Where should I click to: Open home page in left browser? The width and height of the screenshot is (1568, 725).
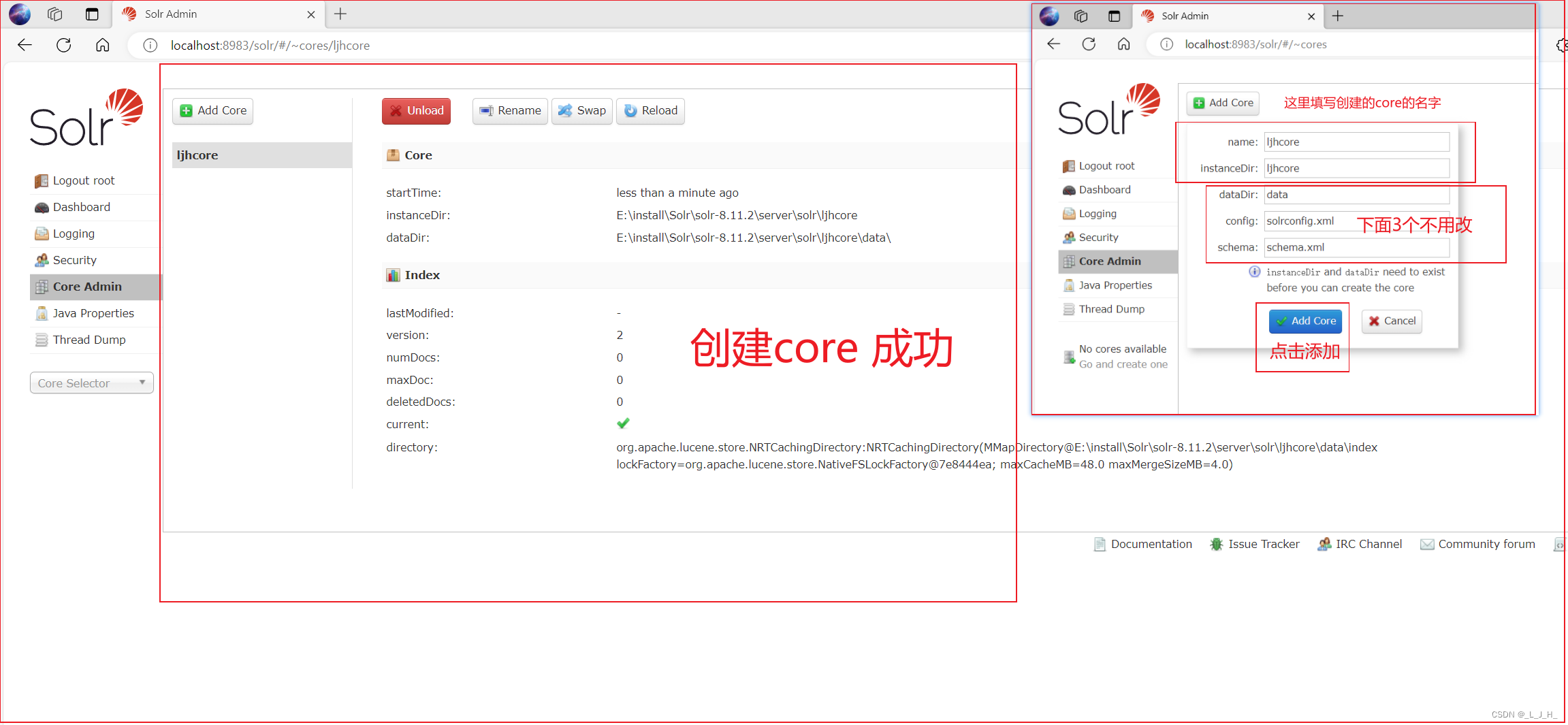click(102, 45)
